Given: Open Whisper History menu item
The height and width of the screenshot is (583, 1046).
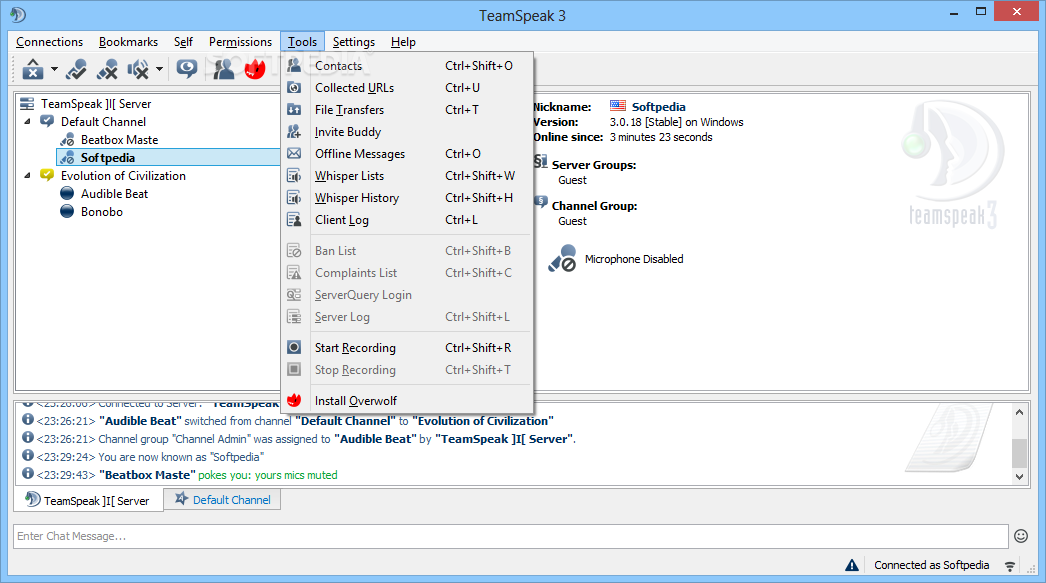Looking at the screenshot, I should (x=407, y=197).
